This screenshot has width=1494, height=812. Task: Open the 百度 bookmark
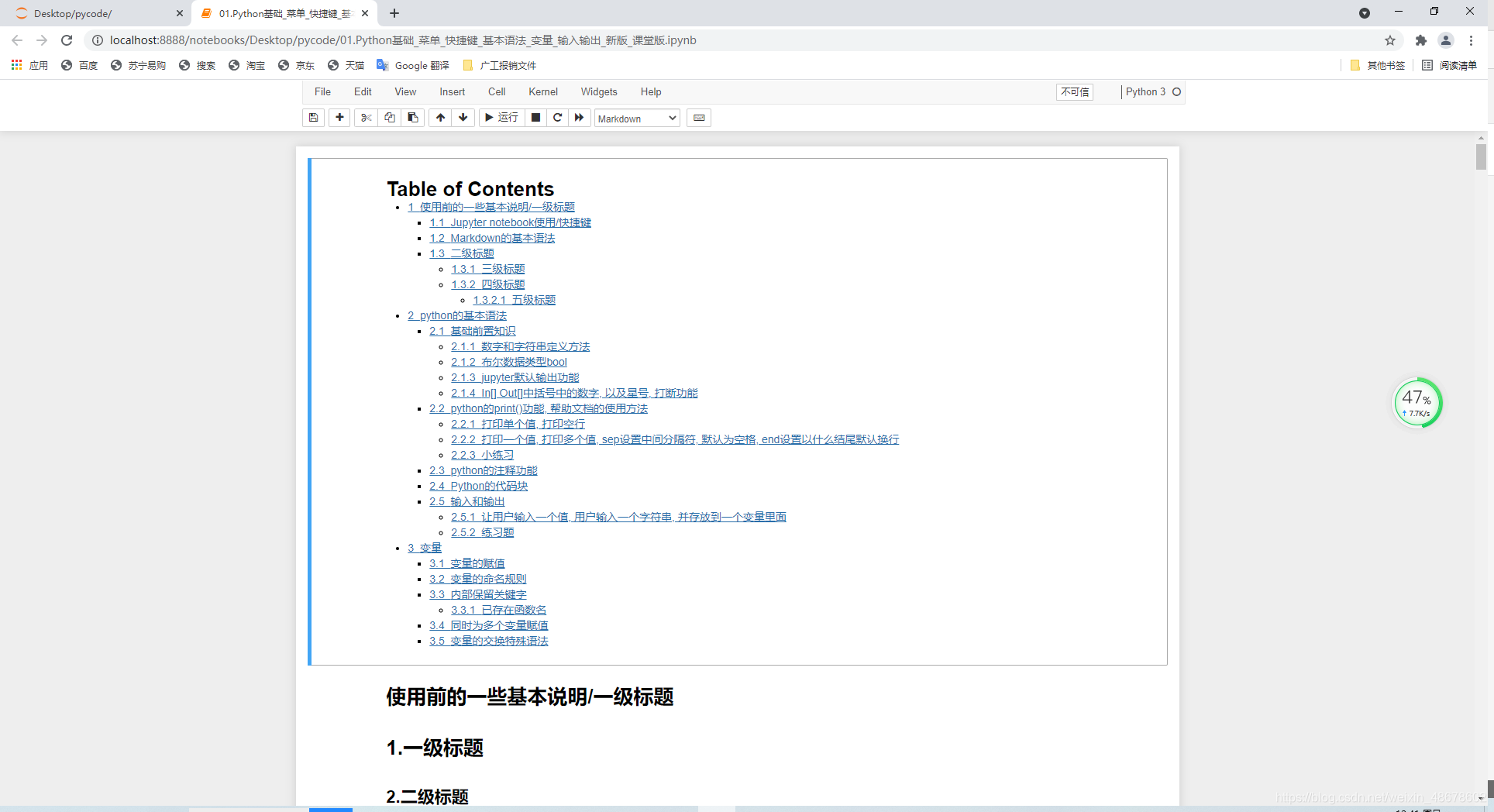[79, 65]
